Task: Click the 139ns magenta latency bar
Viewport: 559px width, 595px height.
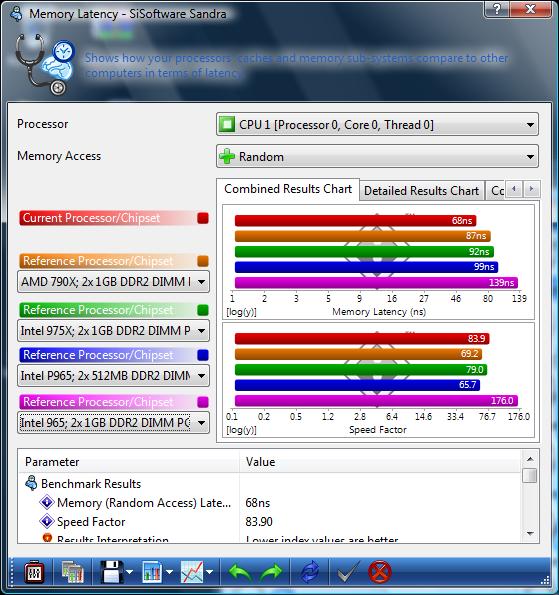Action: point(376,283)
